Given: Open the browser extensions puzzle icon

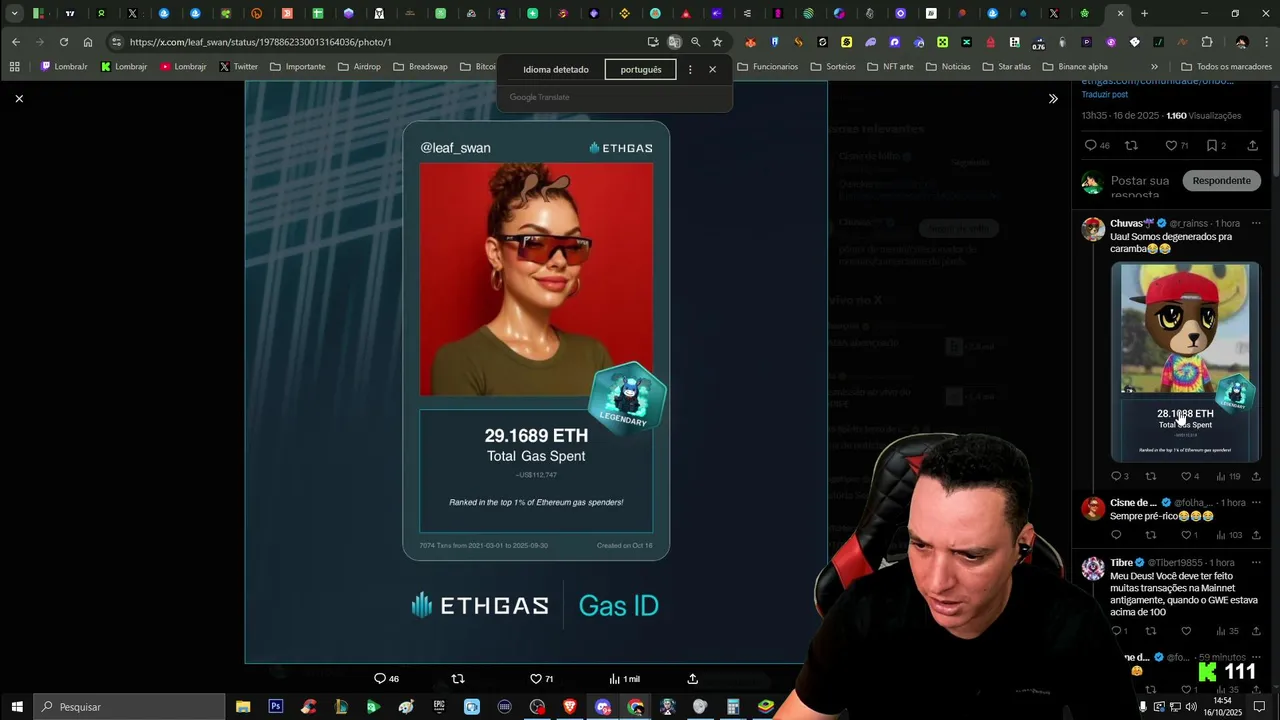Looking at the screenshot, I should (x=1207, y=42).
